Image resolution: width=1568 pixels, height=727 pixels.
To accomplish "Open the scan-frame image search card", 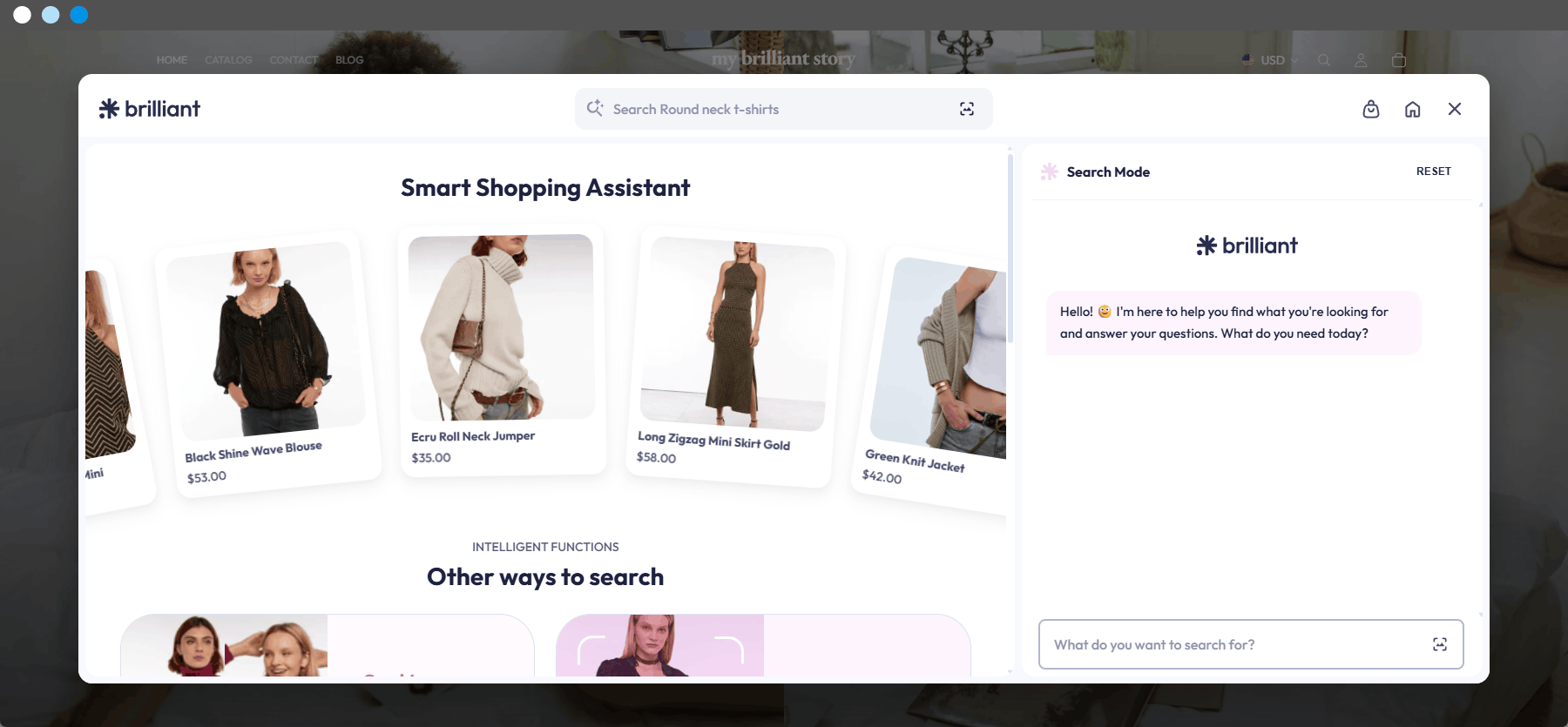I will tap(763, 645).
